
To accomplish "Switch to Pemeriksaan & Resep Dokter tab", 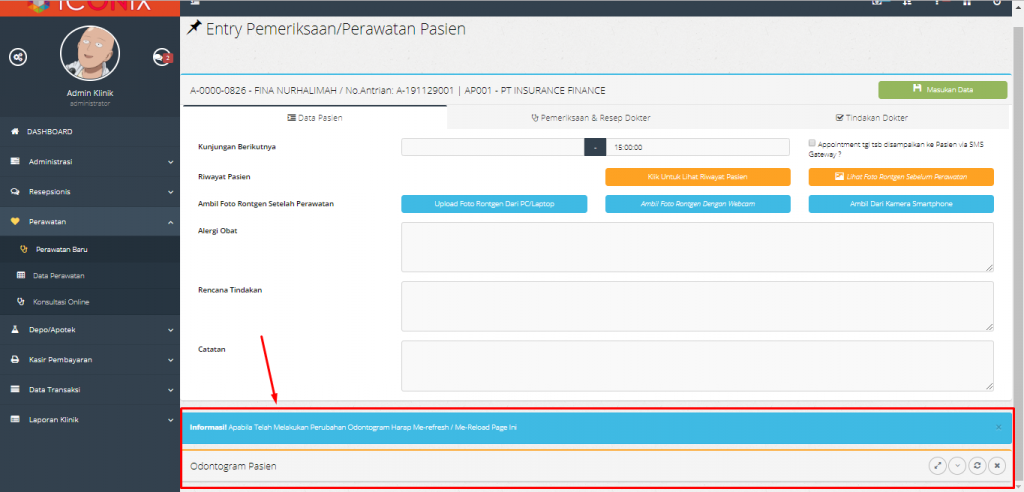I will click(590, 117).
